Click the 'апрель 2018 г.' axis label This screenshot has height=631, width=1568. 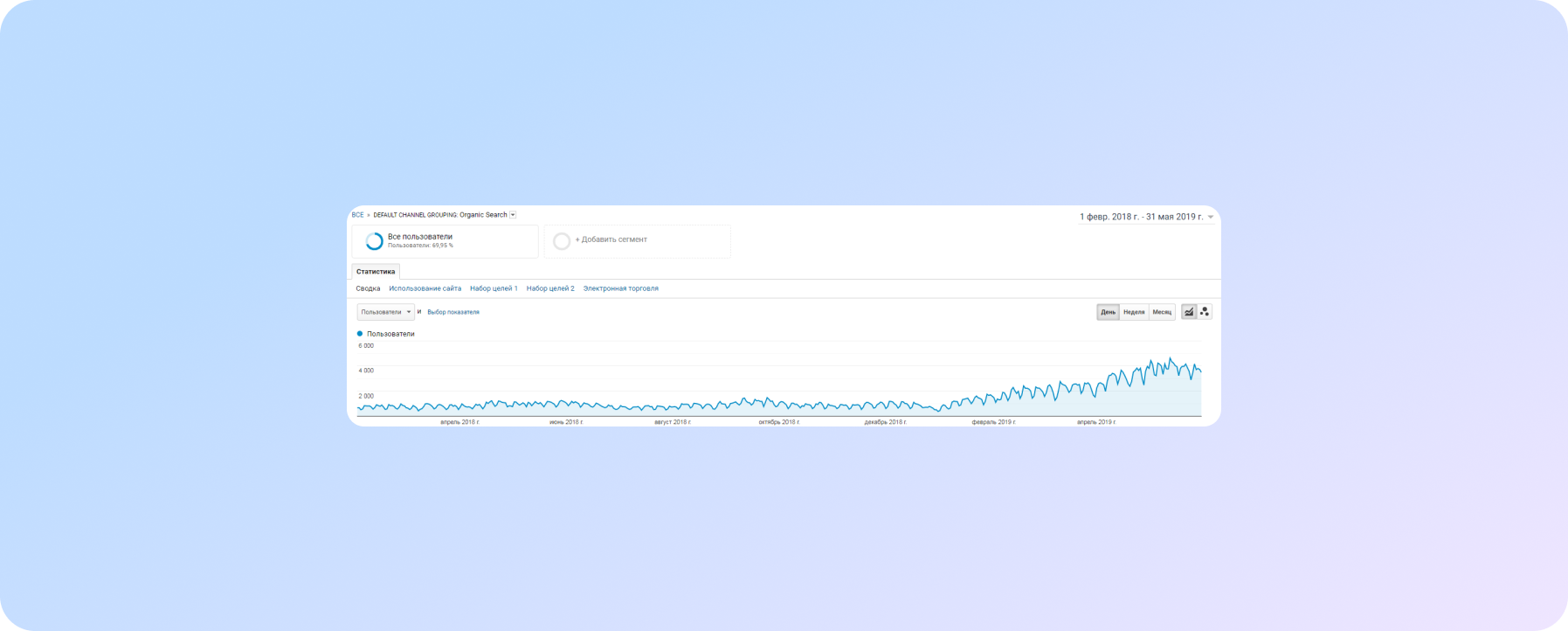tap(459, 422)
